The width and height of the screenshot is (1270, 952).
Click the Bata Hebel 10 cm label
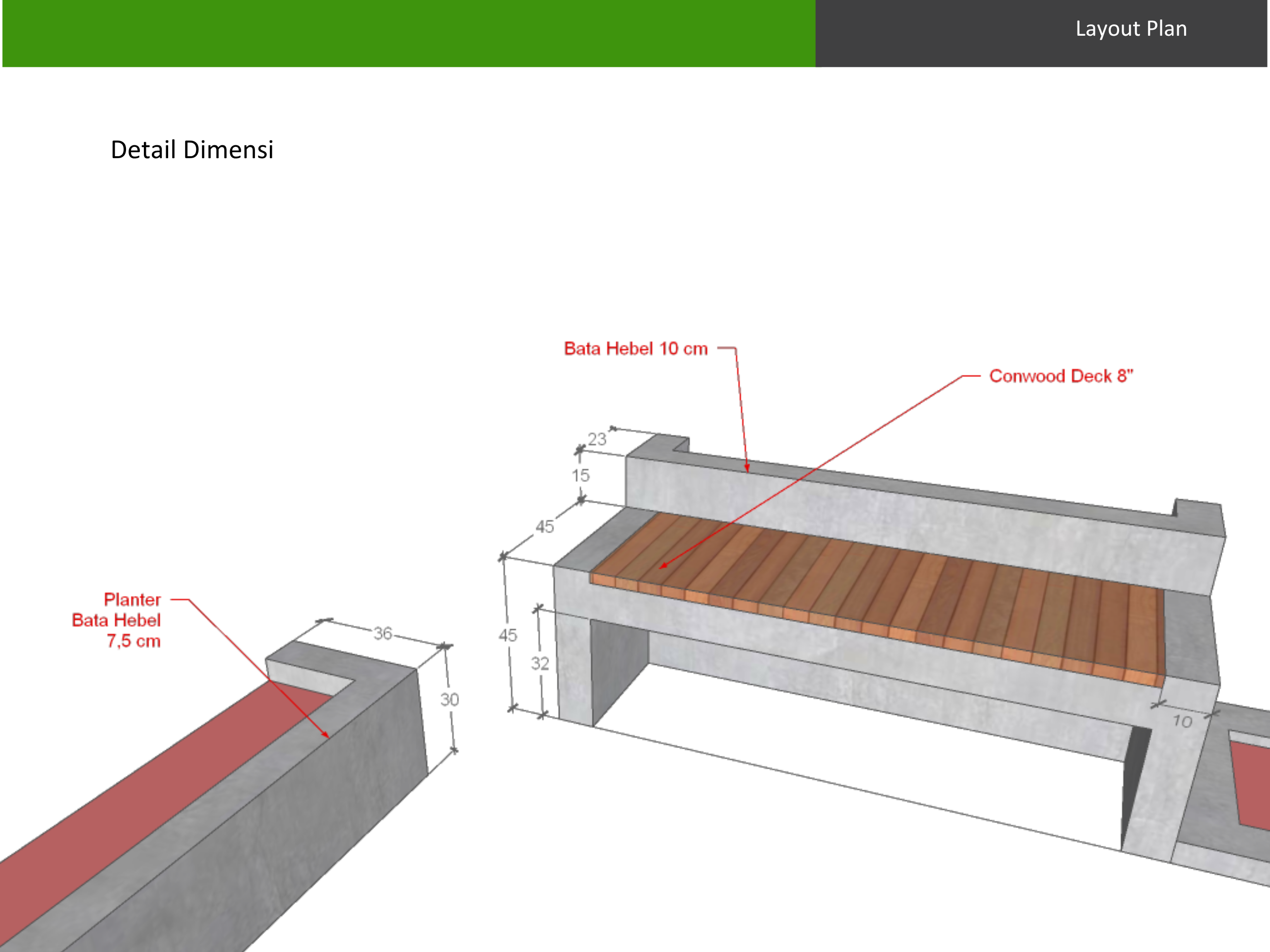coord(635,348)
